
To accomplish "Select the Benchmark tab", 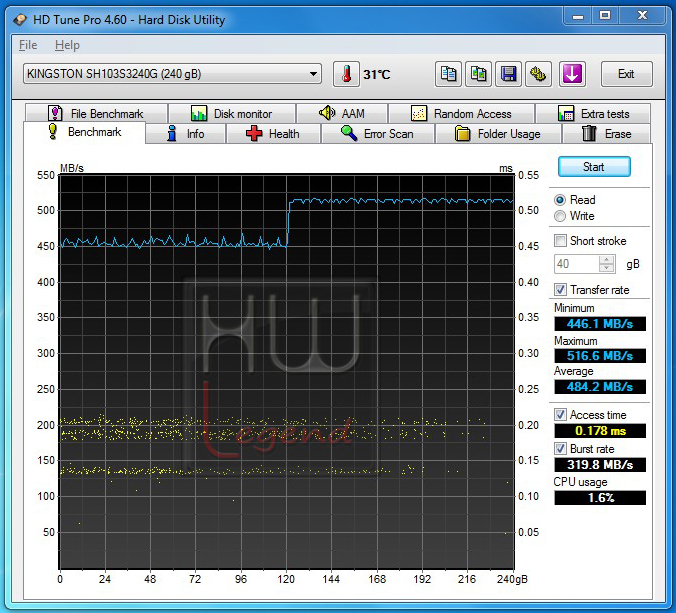I will tap(84, 132).
